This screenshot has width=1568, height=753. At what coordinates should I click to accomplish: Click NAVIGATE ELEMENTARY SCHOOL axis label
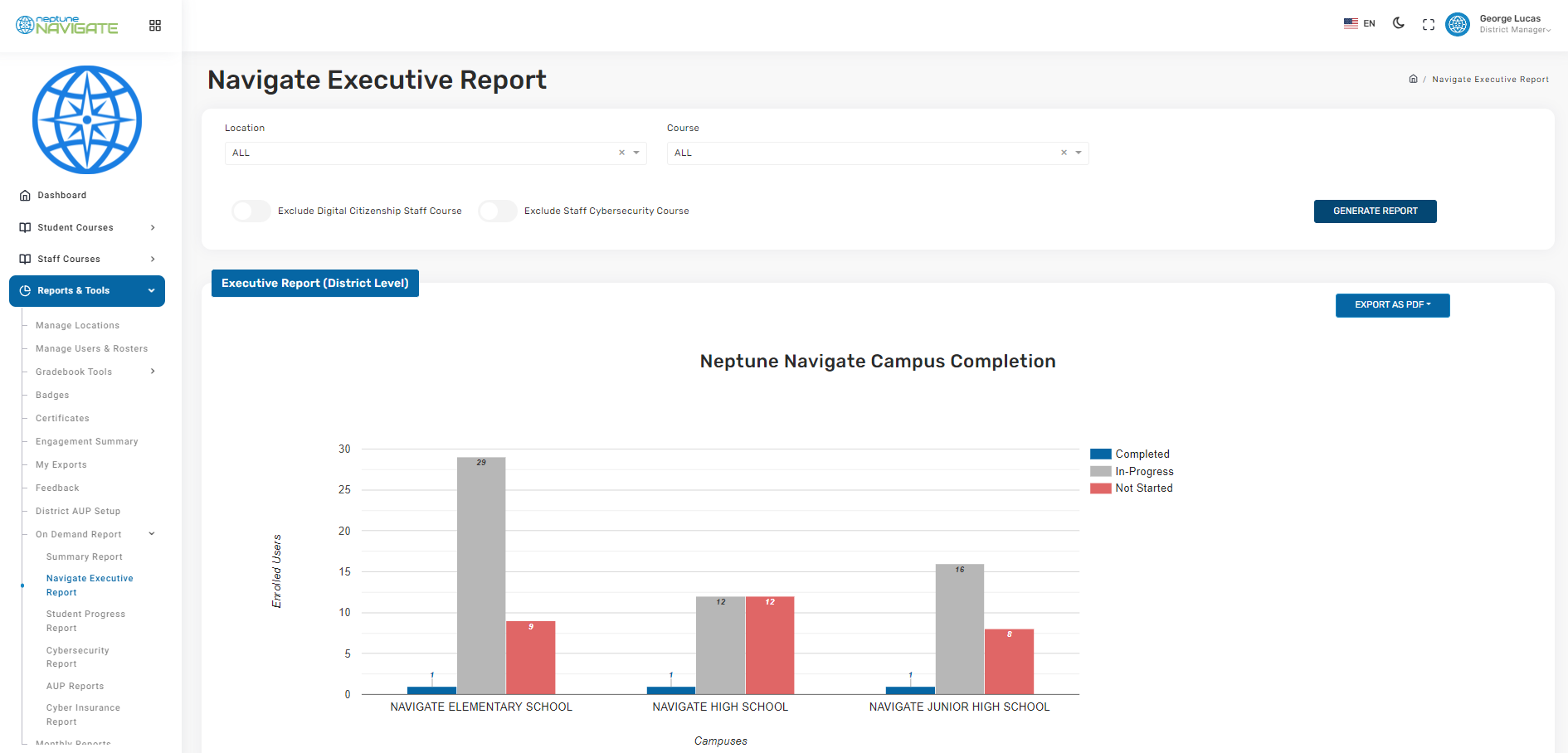[481, 707]
